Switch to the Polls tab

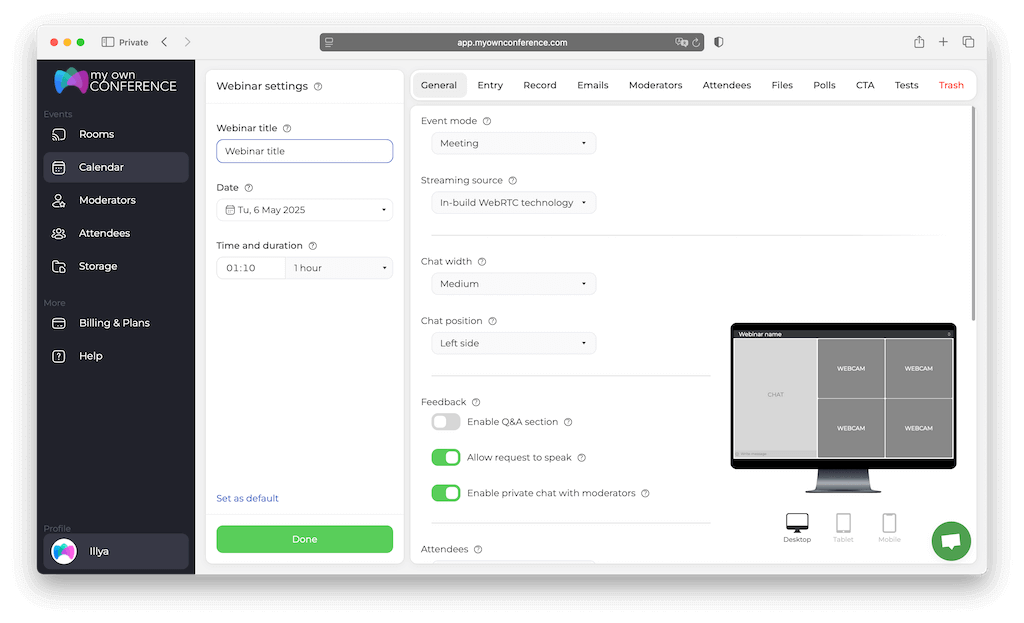pyautogui.click(x=824, y=85)
